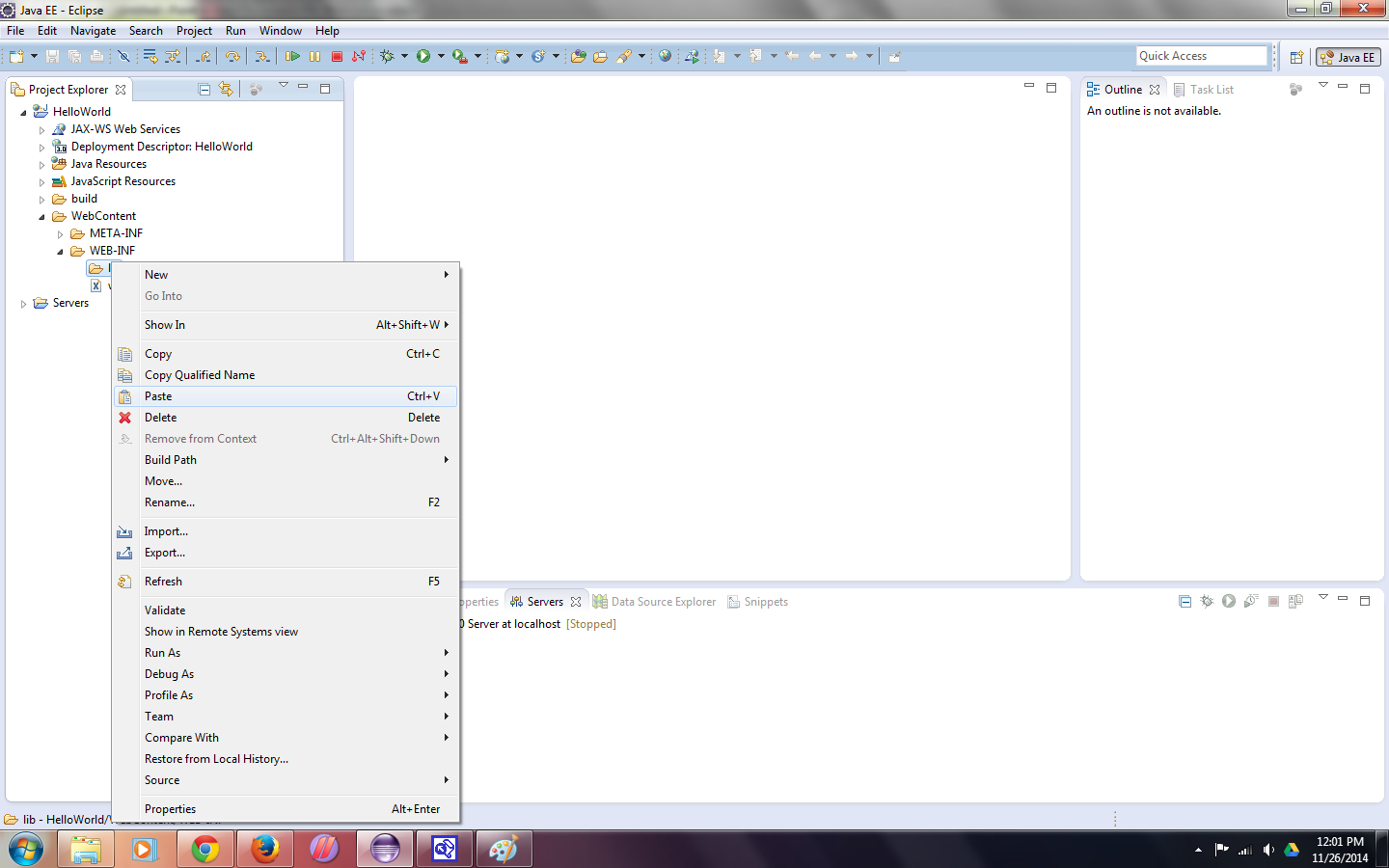This screenshot has height=868, width=1389.
Task: Click the Debug bug icon in toolbar
Action: coord(387,56)
